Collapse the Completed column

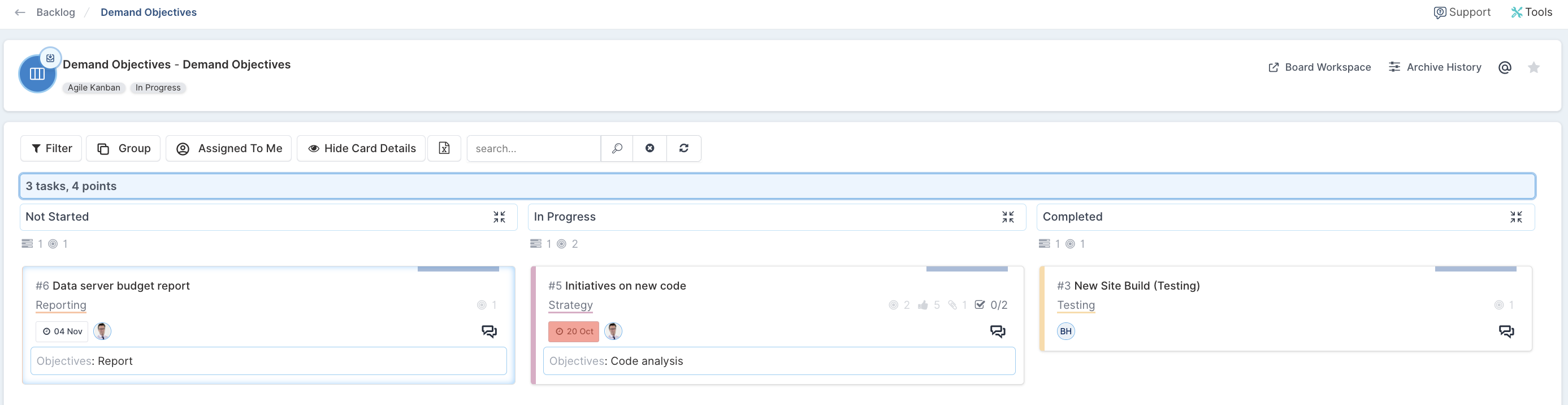[1516, 217]
